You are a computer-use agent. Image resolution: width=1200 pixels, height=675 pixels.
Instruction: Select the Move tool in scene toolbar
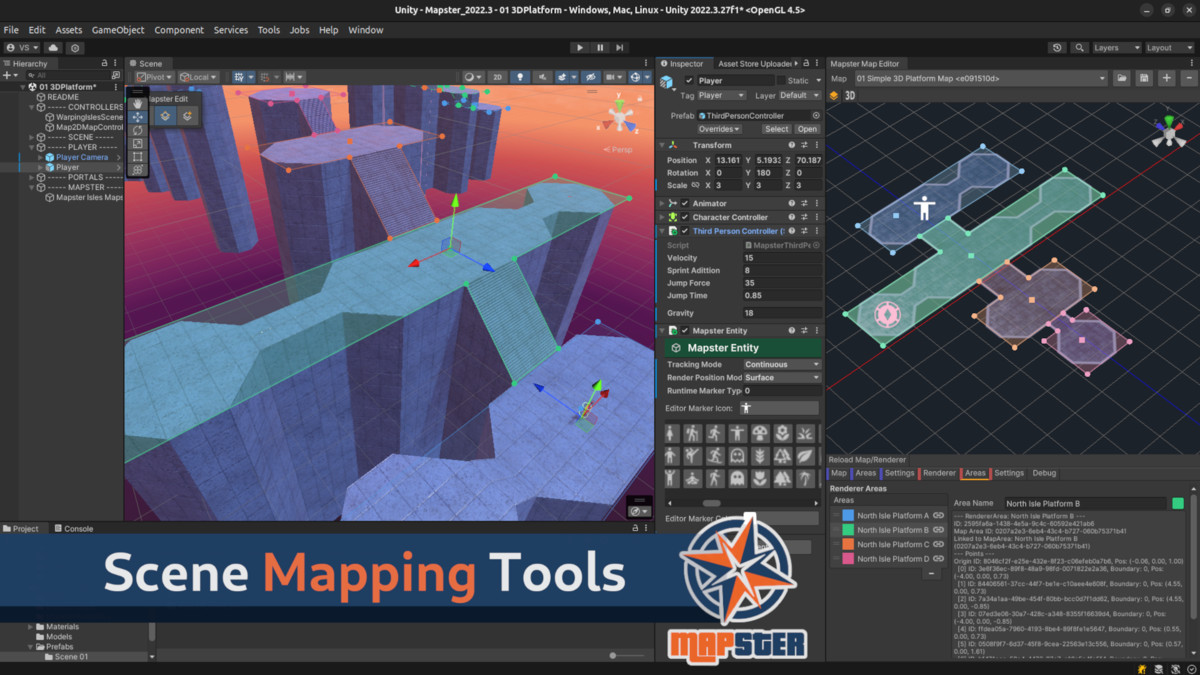(x=138, y=117)
